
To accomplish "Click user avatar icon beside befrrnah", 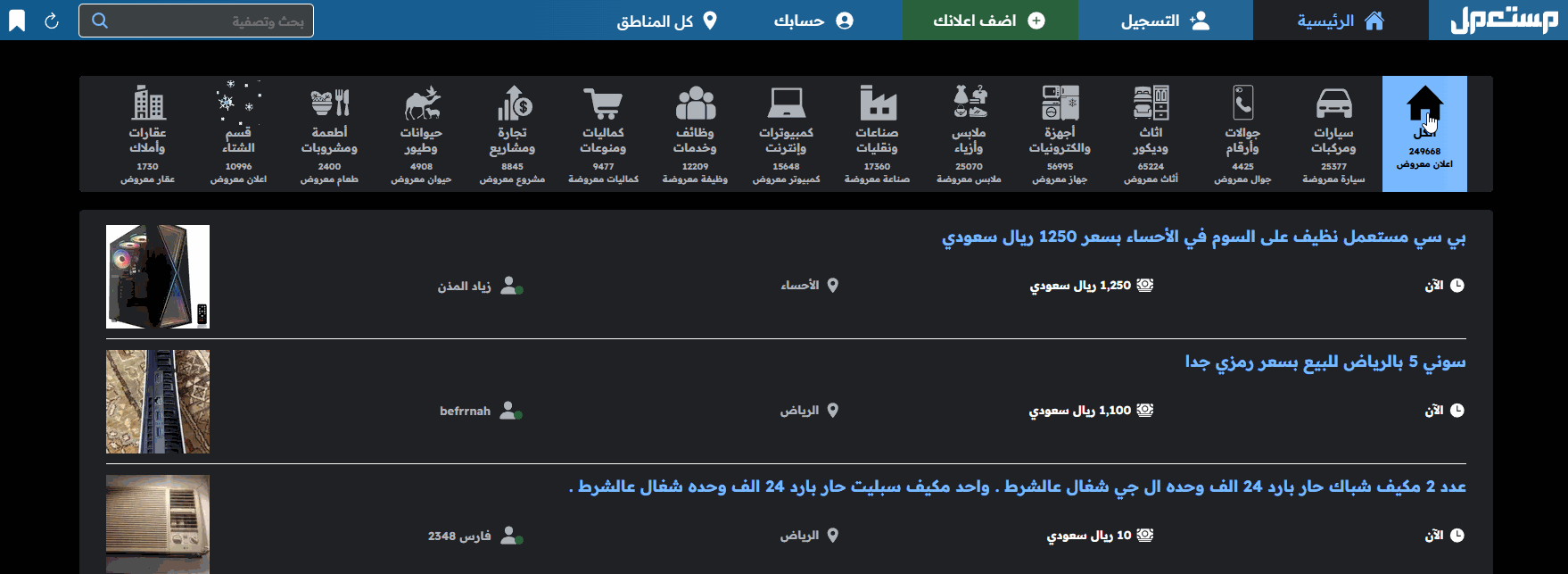I will tap(510, 411).
